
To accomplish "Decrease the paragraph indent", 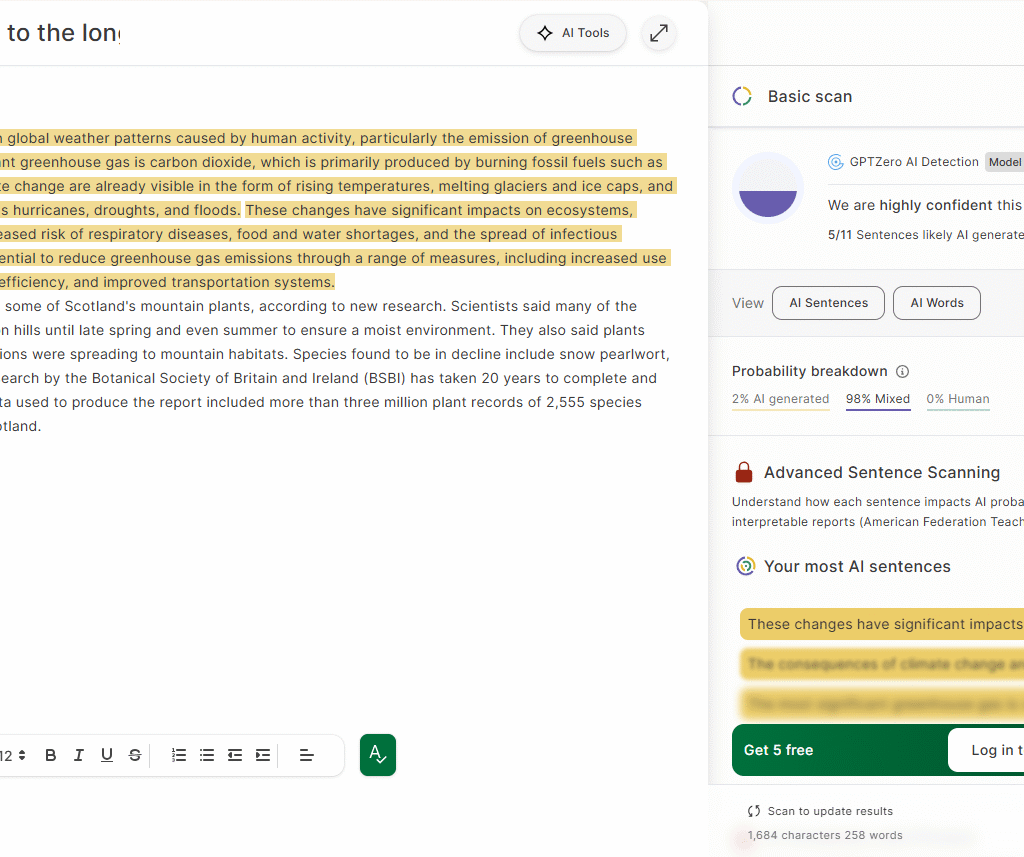I will pyautogui.click(x=235, y=755).
